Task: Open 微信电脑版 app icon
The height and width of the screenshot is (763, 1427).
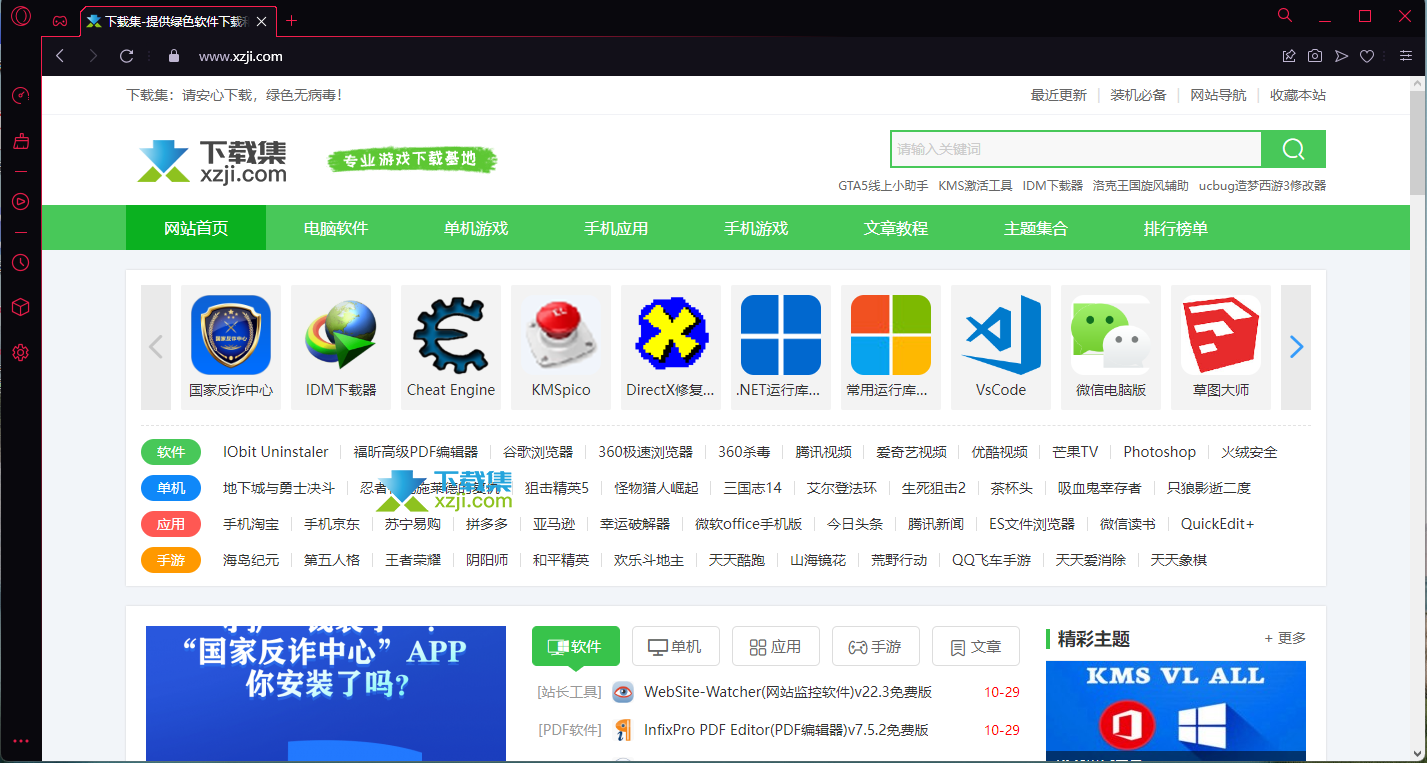Action: (x=1111, y=347)
